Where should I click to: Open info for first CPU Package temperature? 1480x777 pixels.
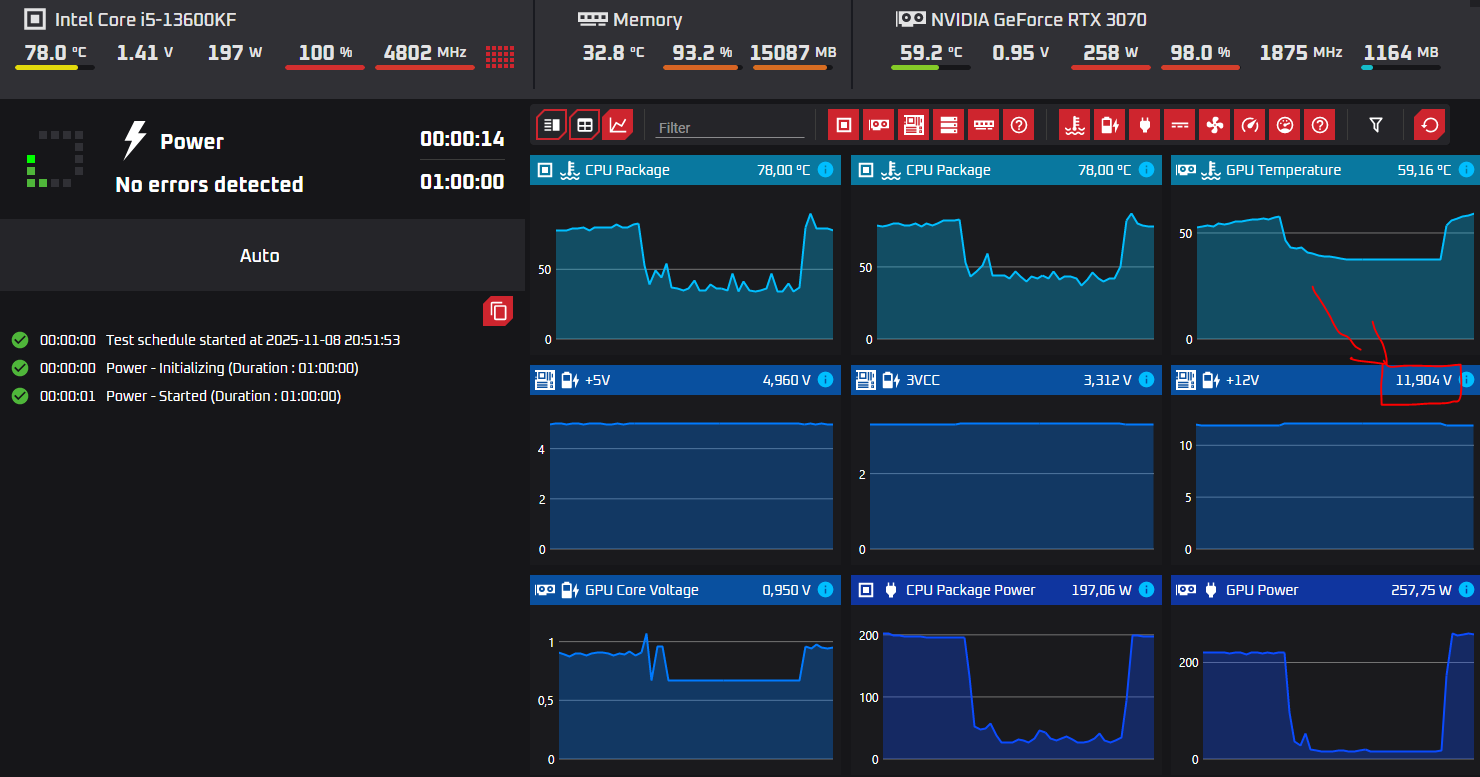click(825, 170)
